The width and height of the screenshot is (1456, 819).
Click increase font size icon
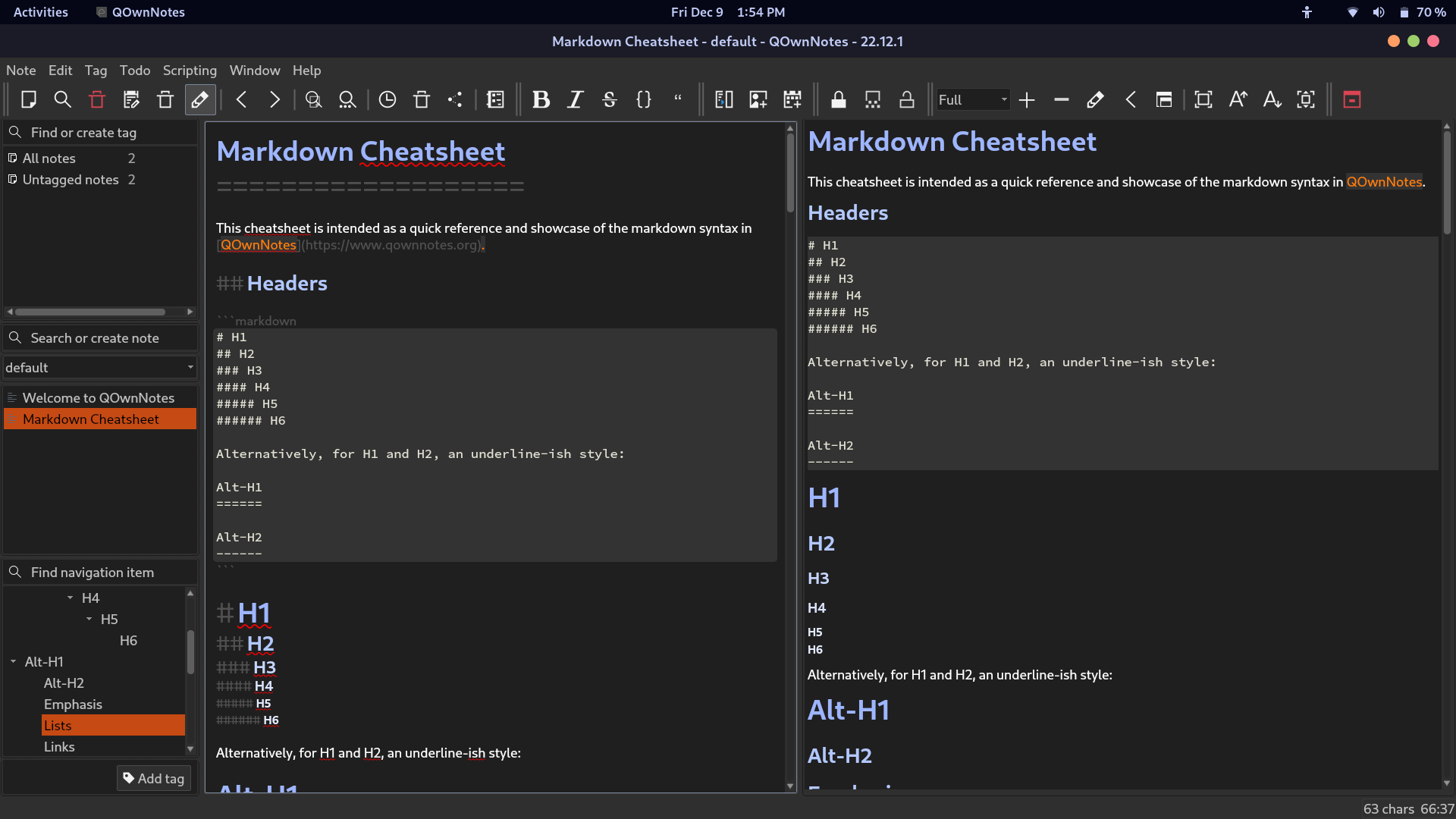[1238, 99]
